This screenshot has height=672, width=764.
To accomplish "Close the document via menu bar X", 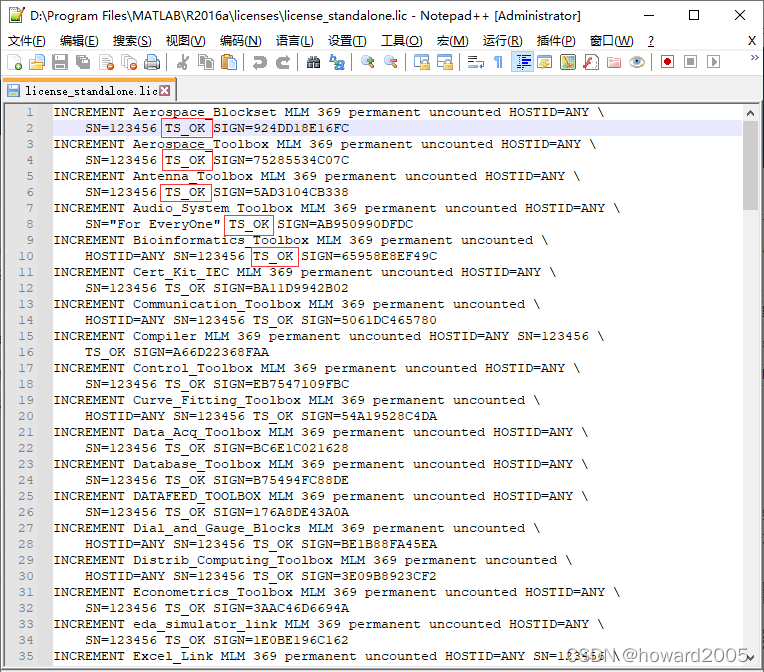I will [752, 40].
